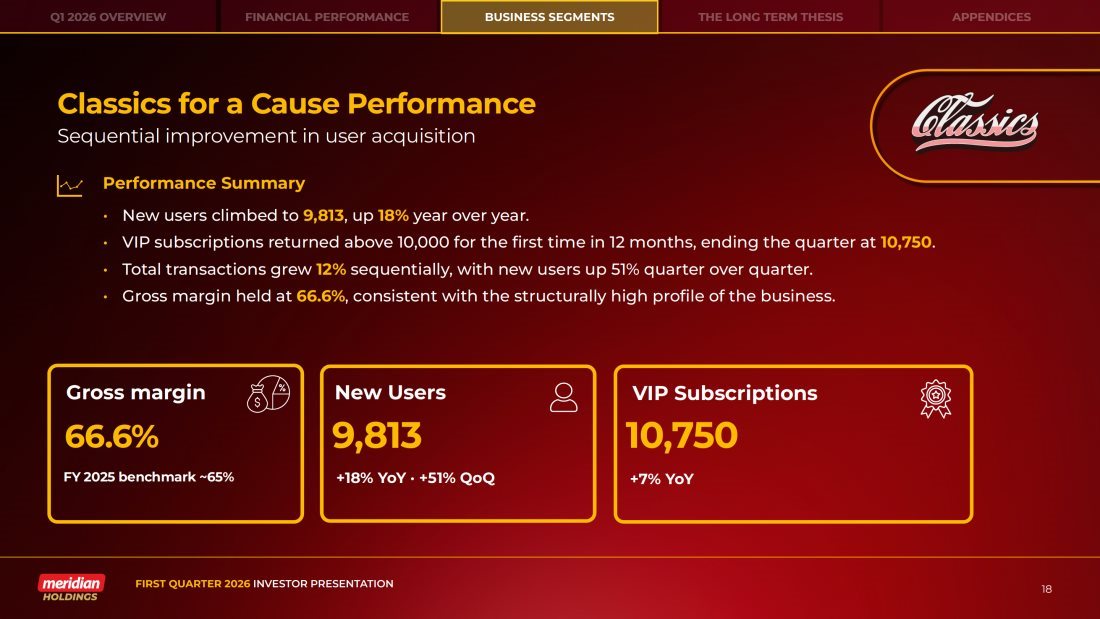The image size is (1100, 619).
Task: Open the Appendices tab
Action: point(991,17)
